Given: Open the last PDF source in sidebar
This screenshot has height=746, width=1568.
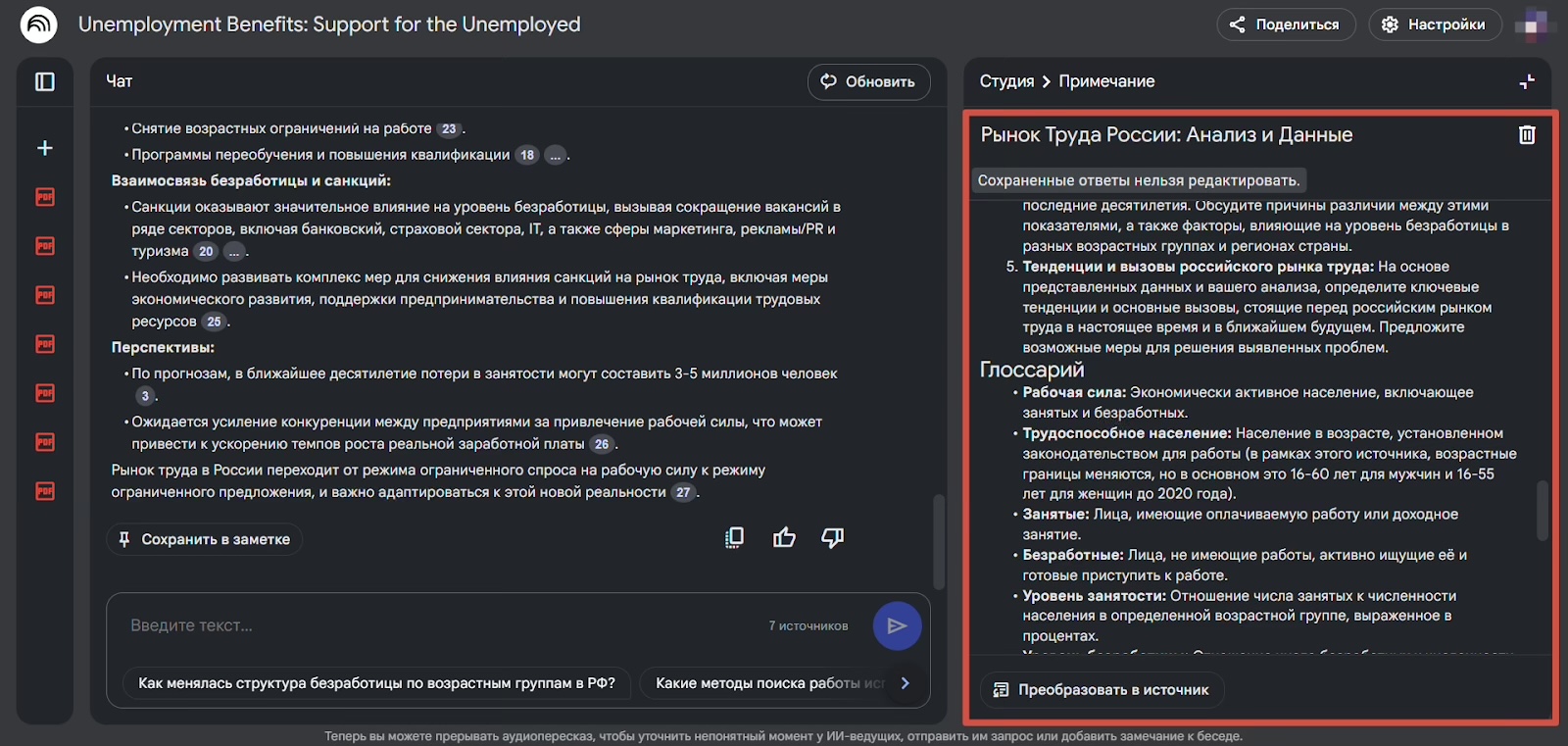Looking at the screenshot, I should pos(45,491).
